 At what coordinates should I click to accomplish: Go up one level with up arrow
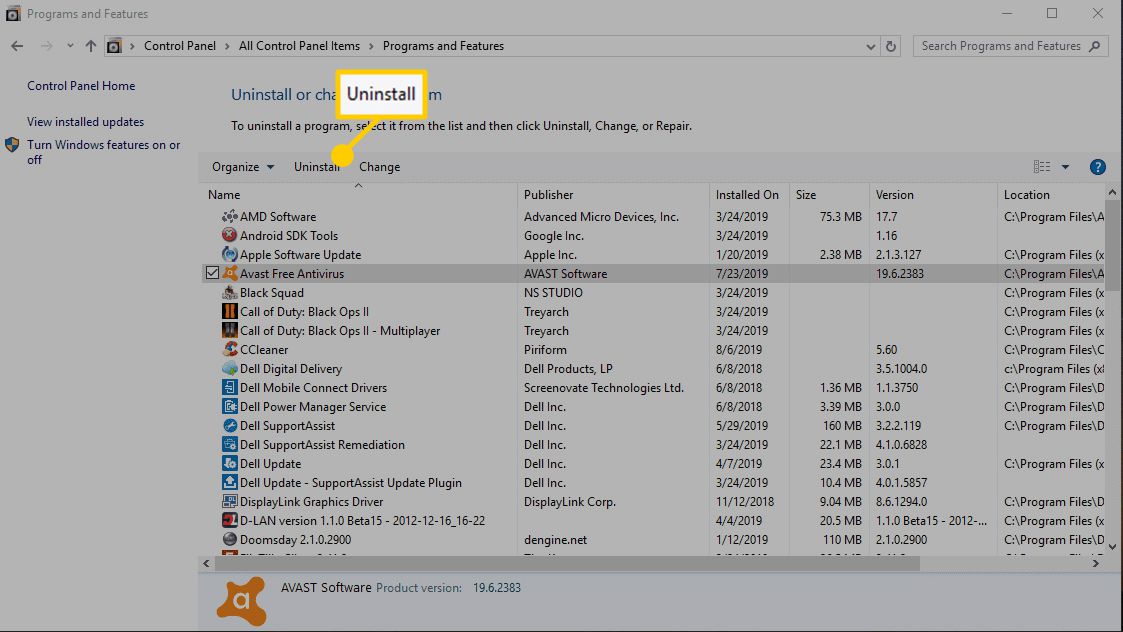pyautogui.click(x=91, y=46)
